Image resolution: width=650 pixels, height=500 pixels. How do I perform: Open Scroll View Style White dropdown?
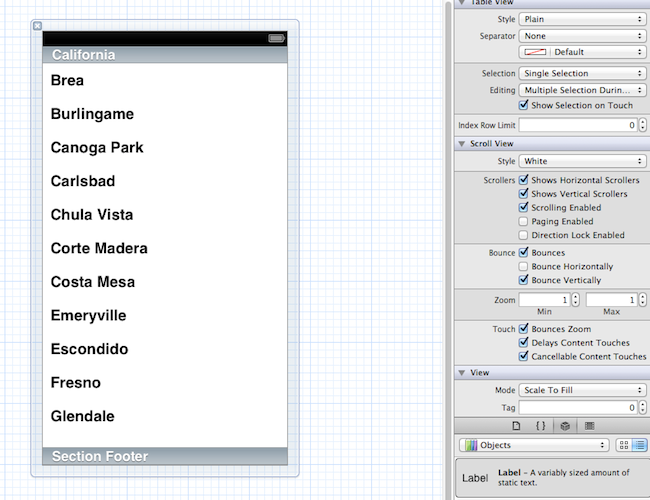[582, 161]
